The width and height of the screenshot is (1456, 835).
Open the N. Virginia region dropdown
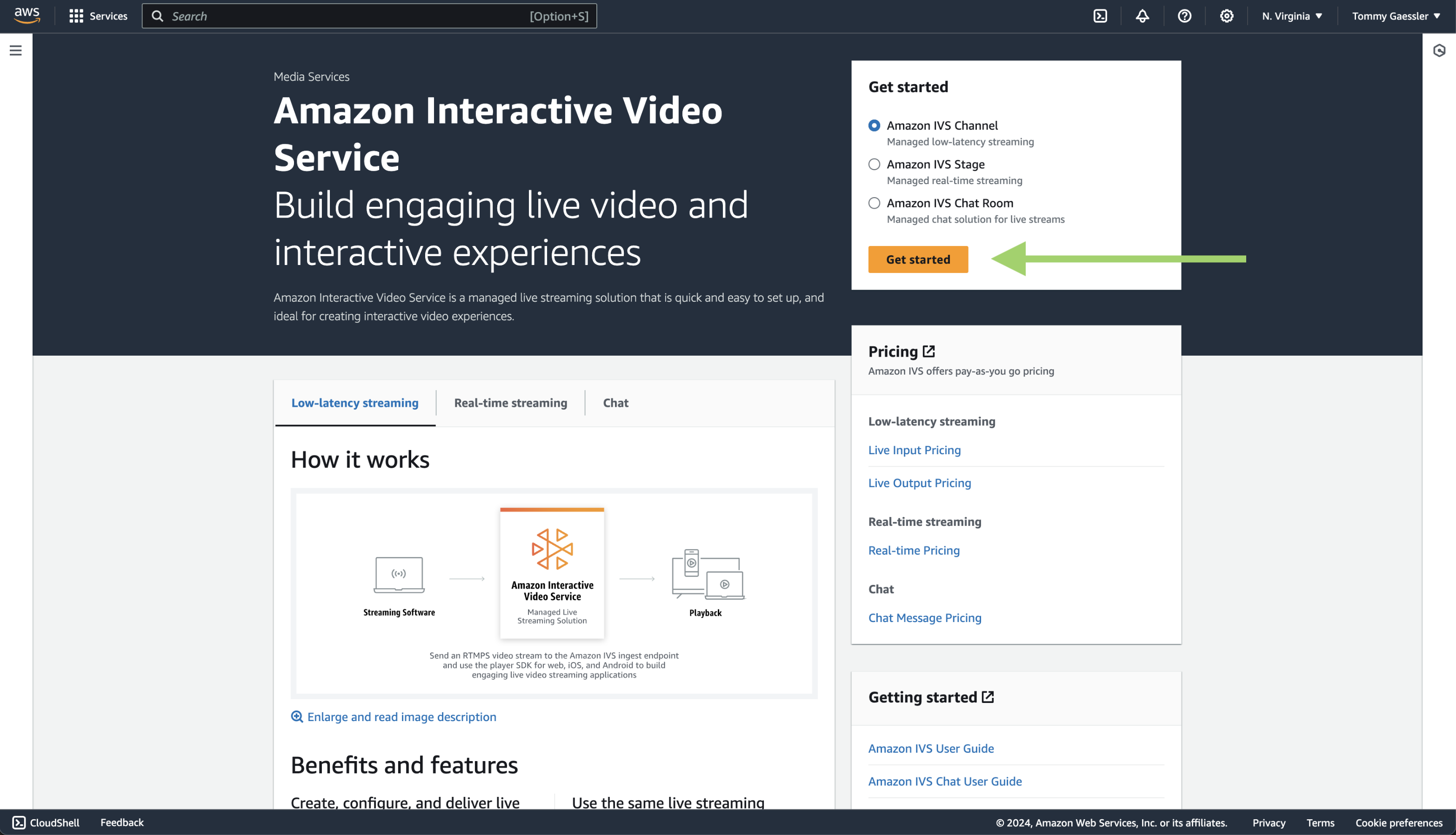(1290, 15)
